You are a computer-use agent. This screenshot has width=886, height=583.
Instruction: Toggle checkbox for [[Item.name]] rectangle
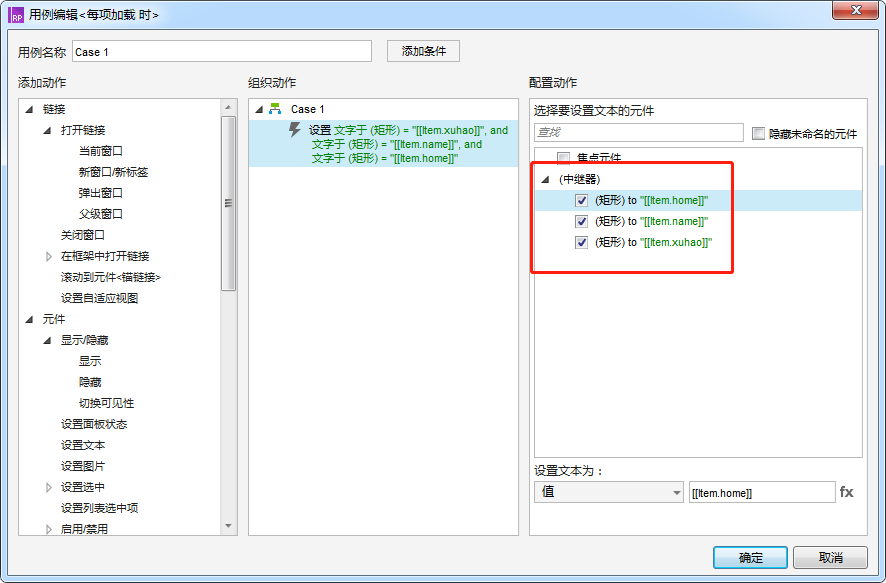click(581, 221)
